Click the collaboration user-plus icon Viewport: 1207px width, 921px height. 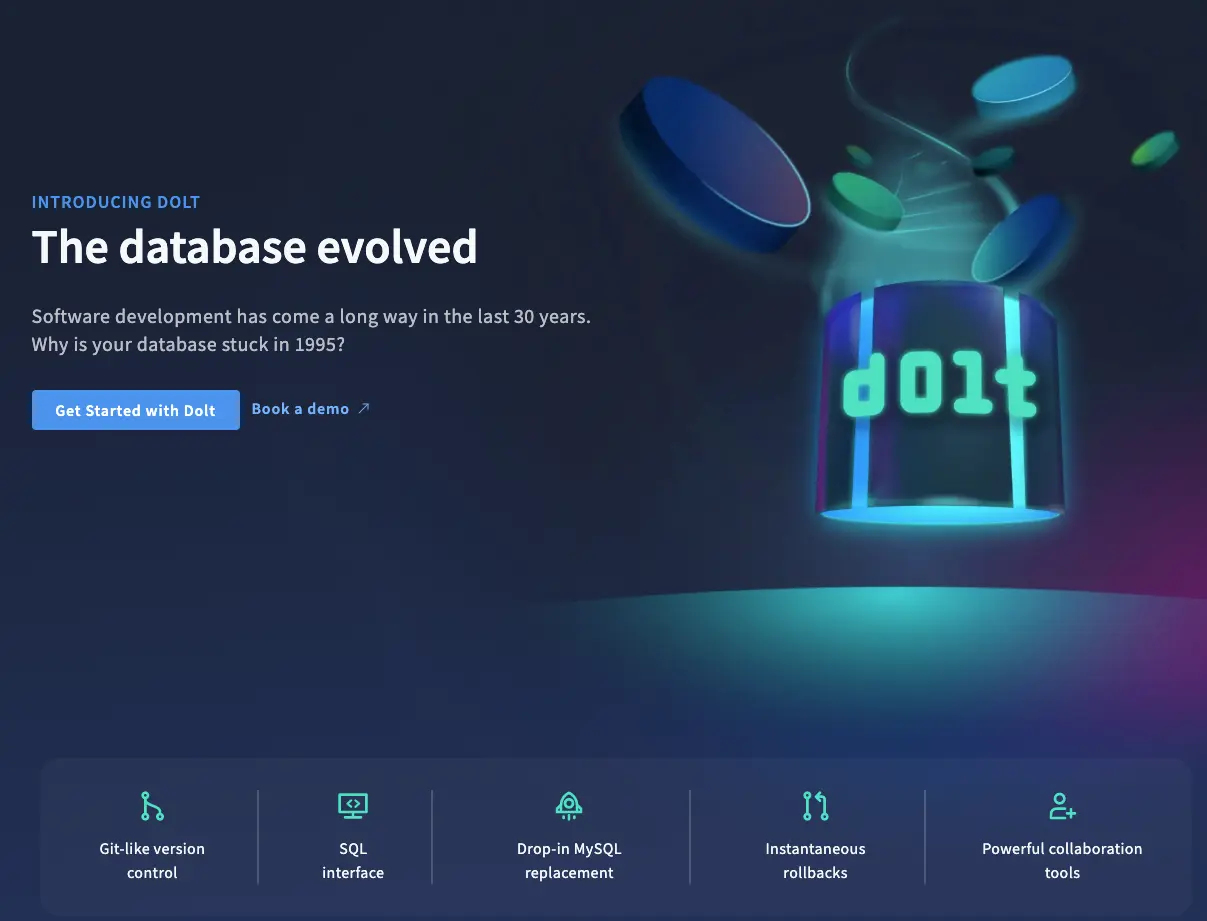tap(1062, 805)
